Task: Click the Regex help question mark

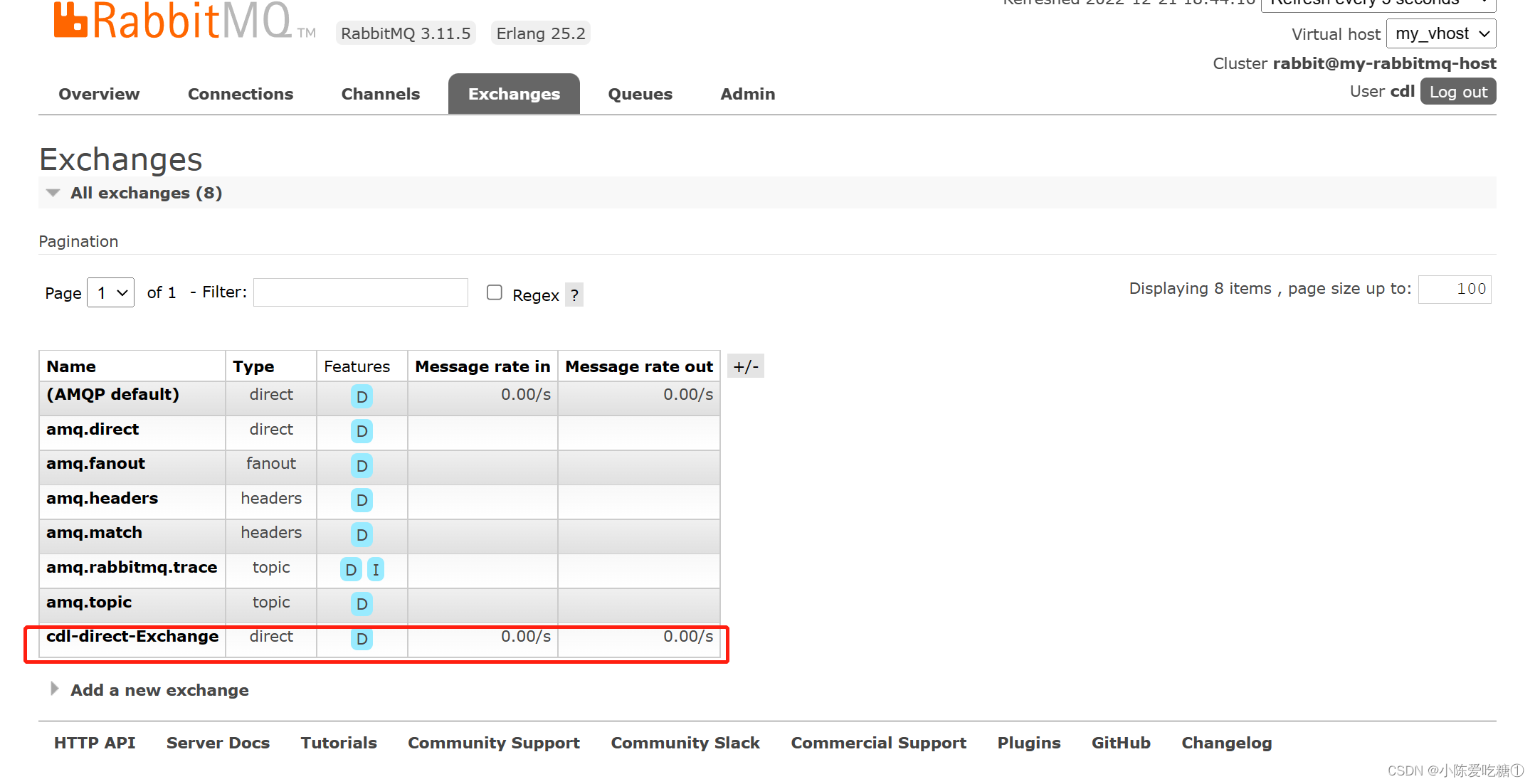Action: point(574,295)
